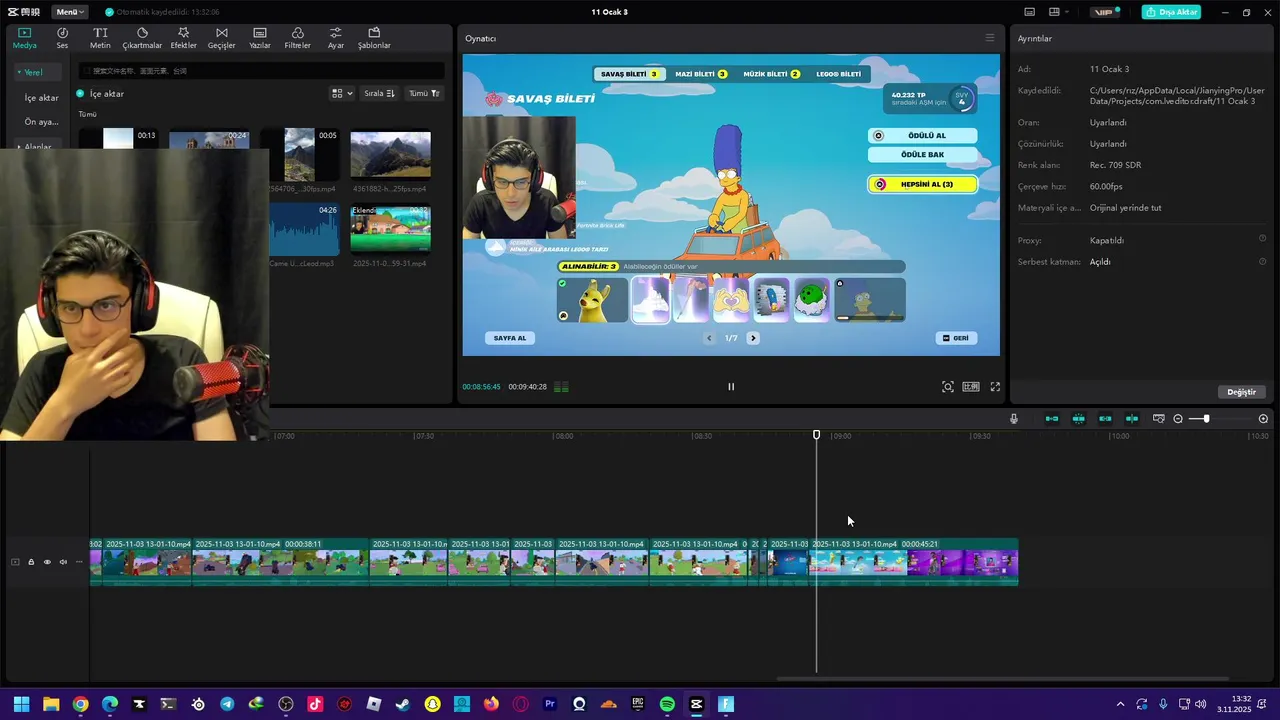
Task: Pause the preview playback
Action: pos(731,387)
